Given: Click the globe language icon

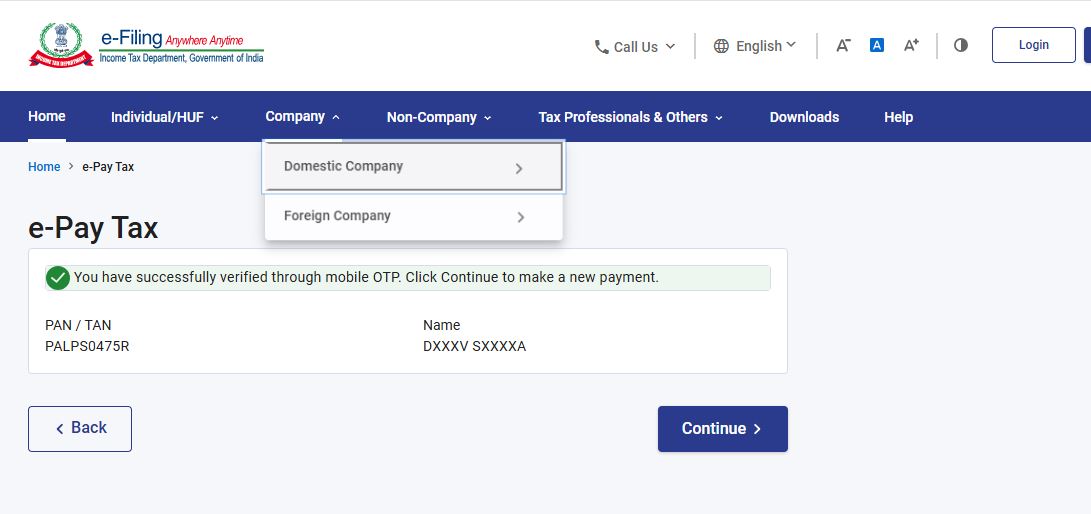Looking at the screenshot, I should pyautogui.click(x=721, y=46).
